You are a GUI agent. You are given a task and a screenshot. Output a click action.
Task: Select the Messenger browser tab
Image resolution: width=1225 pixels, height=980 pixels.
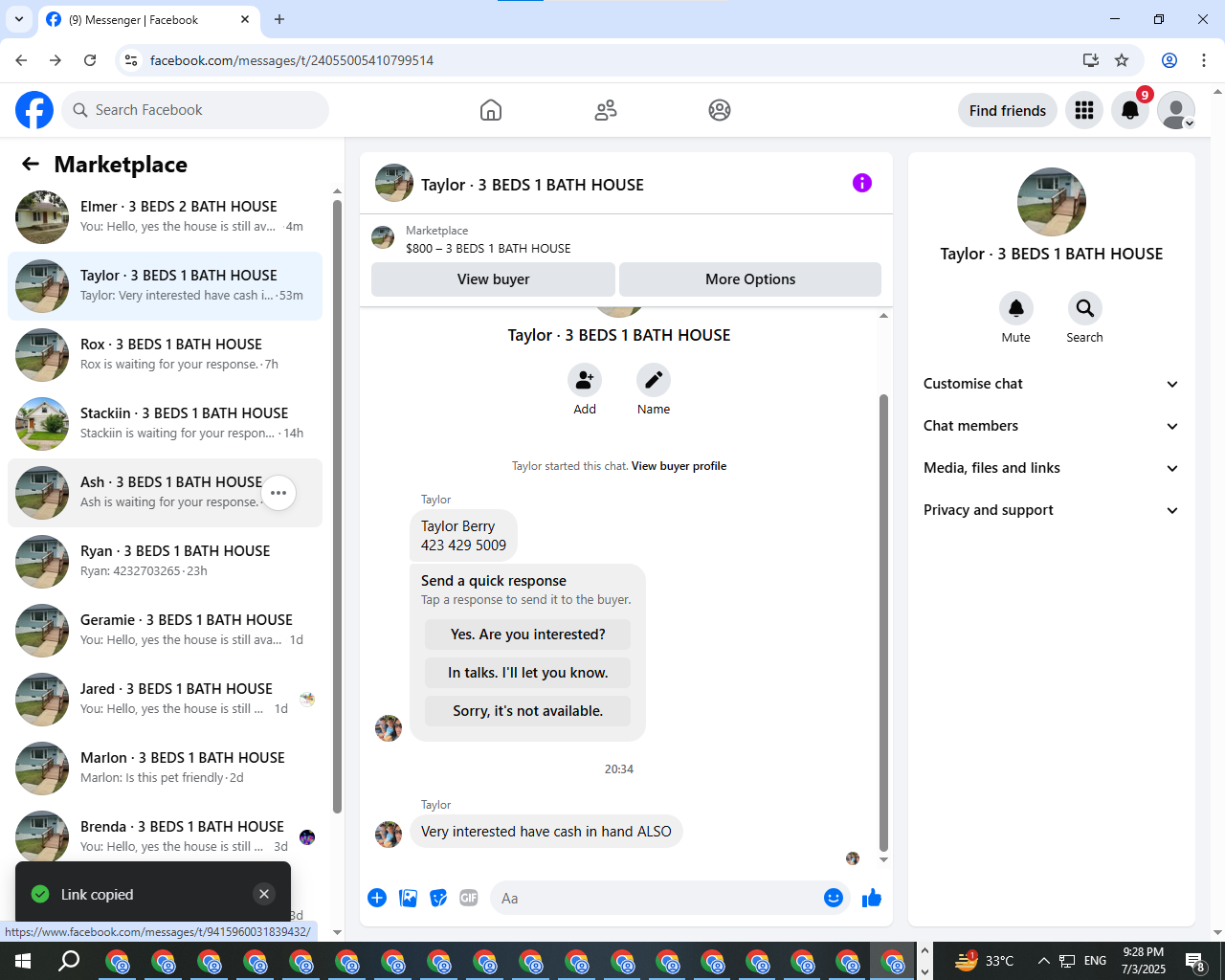point(148,19)
